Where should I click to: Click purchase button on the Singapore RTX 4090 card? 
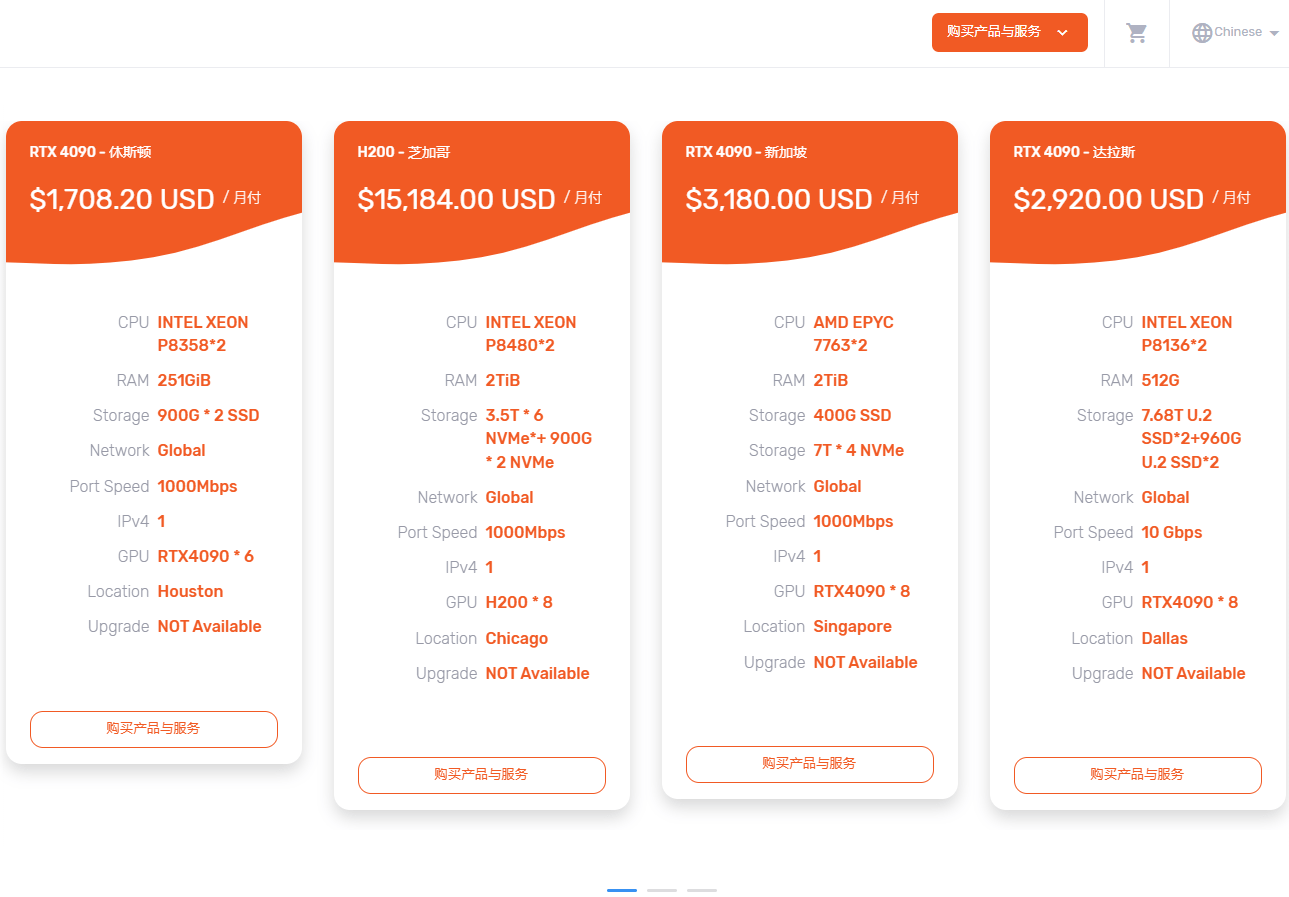click(x=810, y=764)
